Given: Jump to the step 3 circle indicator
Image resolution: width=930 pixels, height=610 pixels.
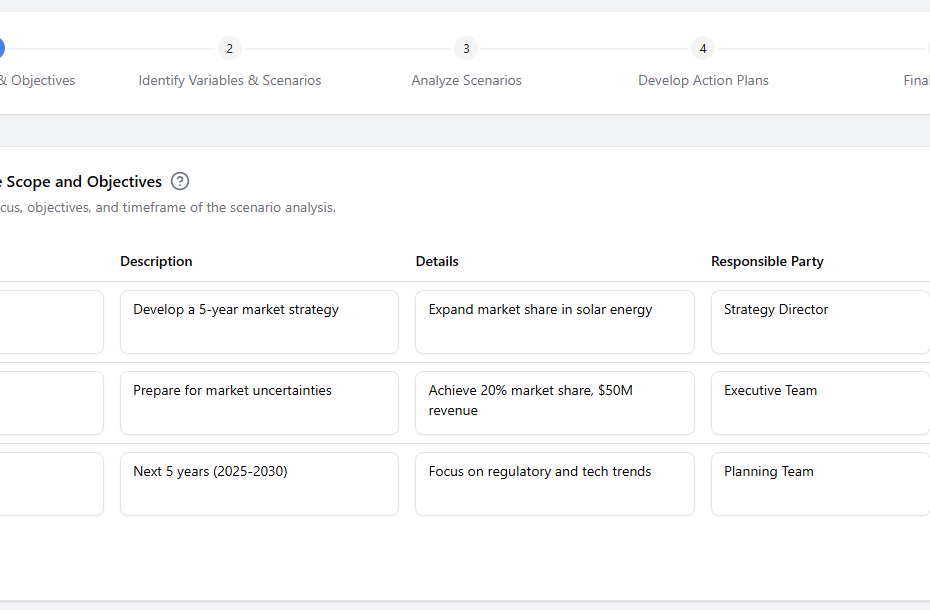Looking at the screenshot, I should point(466,48).
